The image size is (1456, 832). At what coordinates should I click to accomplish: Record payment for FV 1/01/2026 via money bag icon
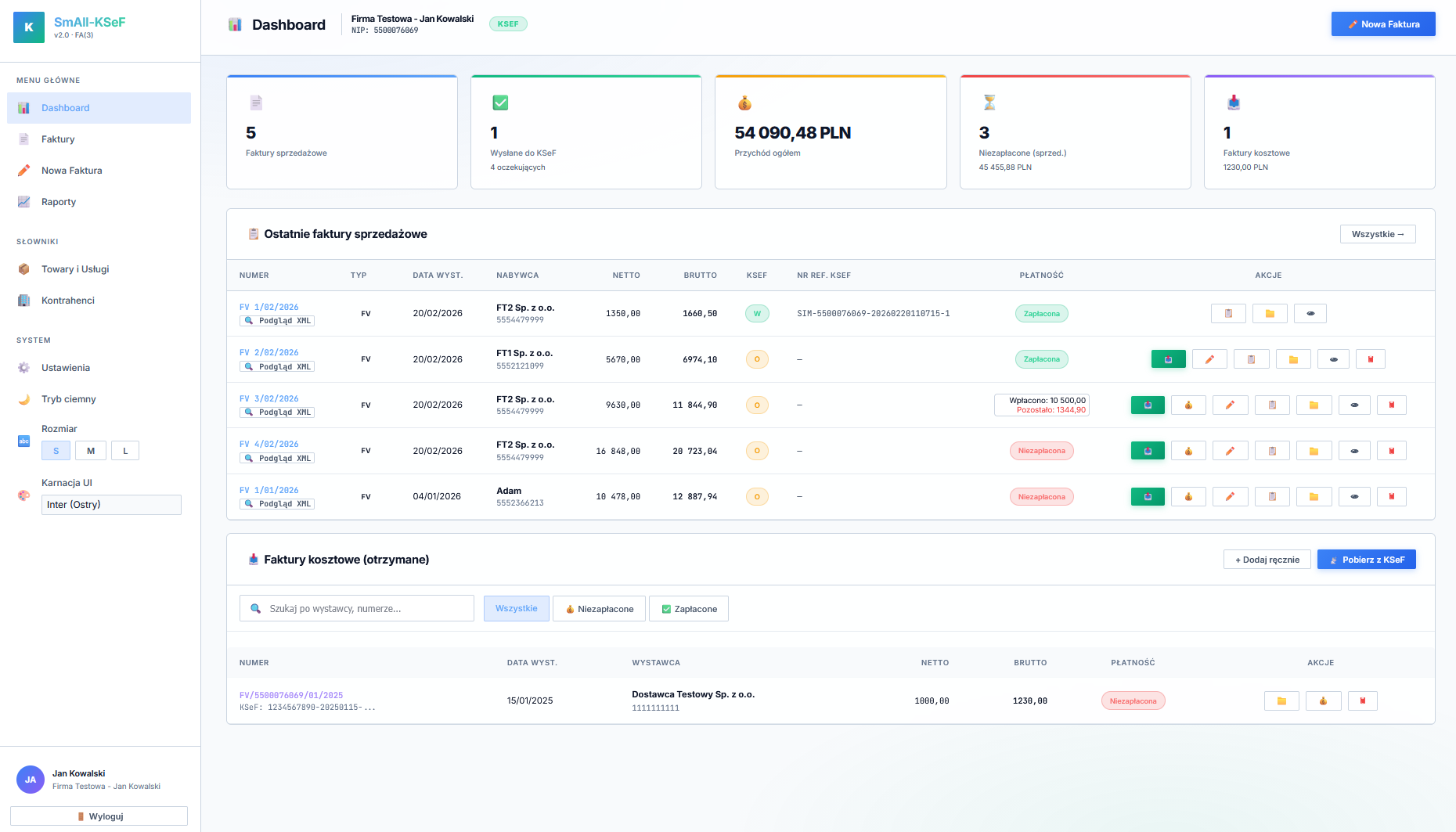[1188, 496]
